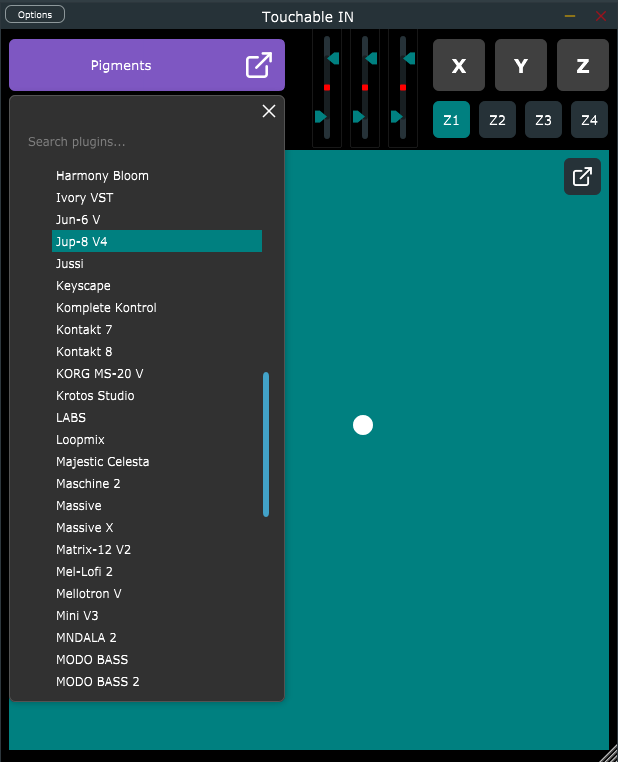The height and width of the screenshot is (762, 618).
Task: Choose Massive X in the plugin list
Action: 84,528
